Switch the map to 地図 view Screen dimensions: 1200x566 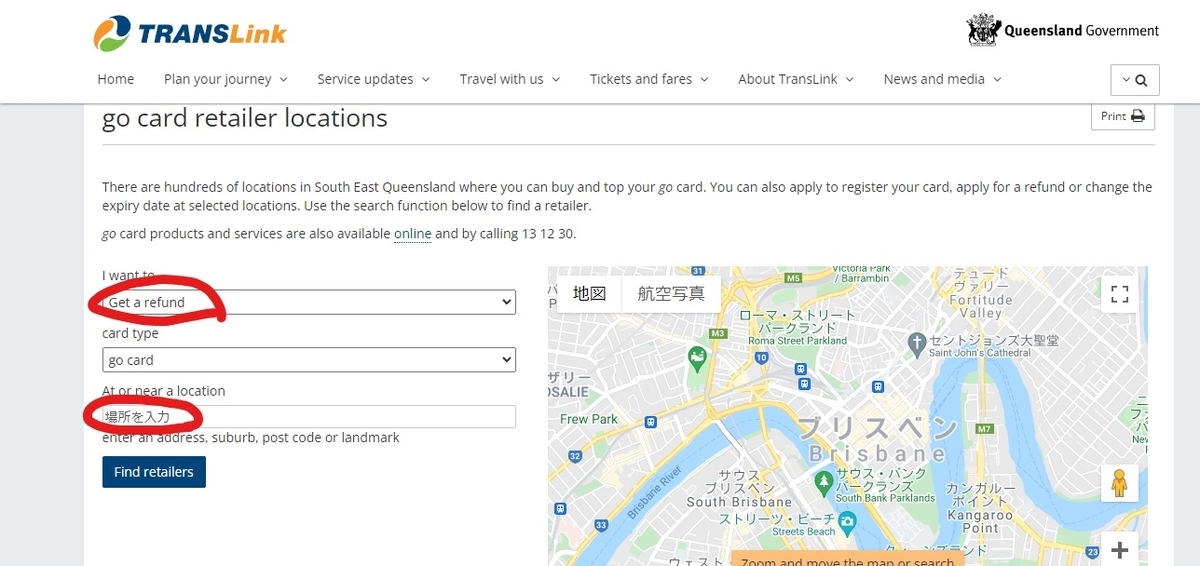click(590, 293)
